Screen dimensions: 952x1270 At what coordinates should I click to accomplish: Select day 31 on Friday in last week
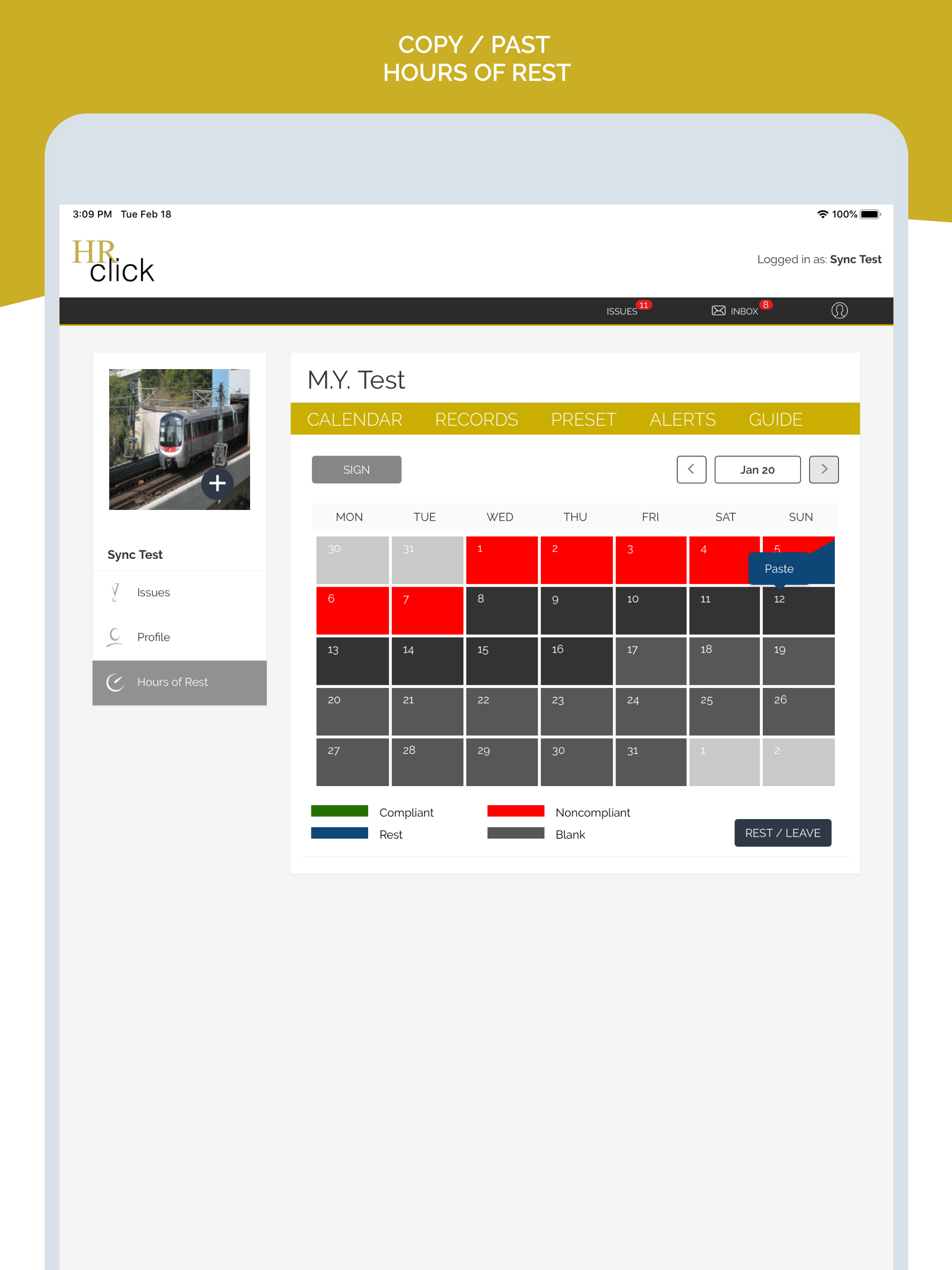click(x=651, y=762)
